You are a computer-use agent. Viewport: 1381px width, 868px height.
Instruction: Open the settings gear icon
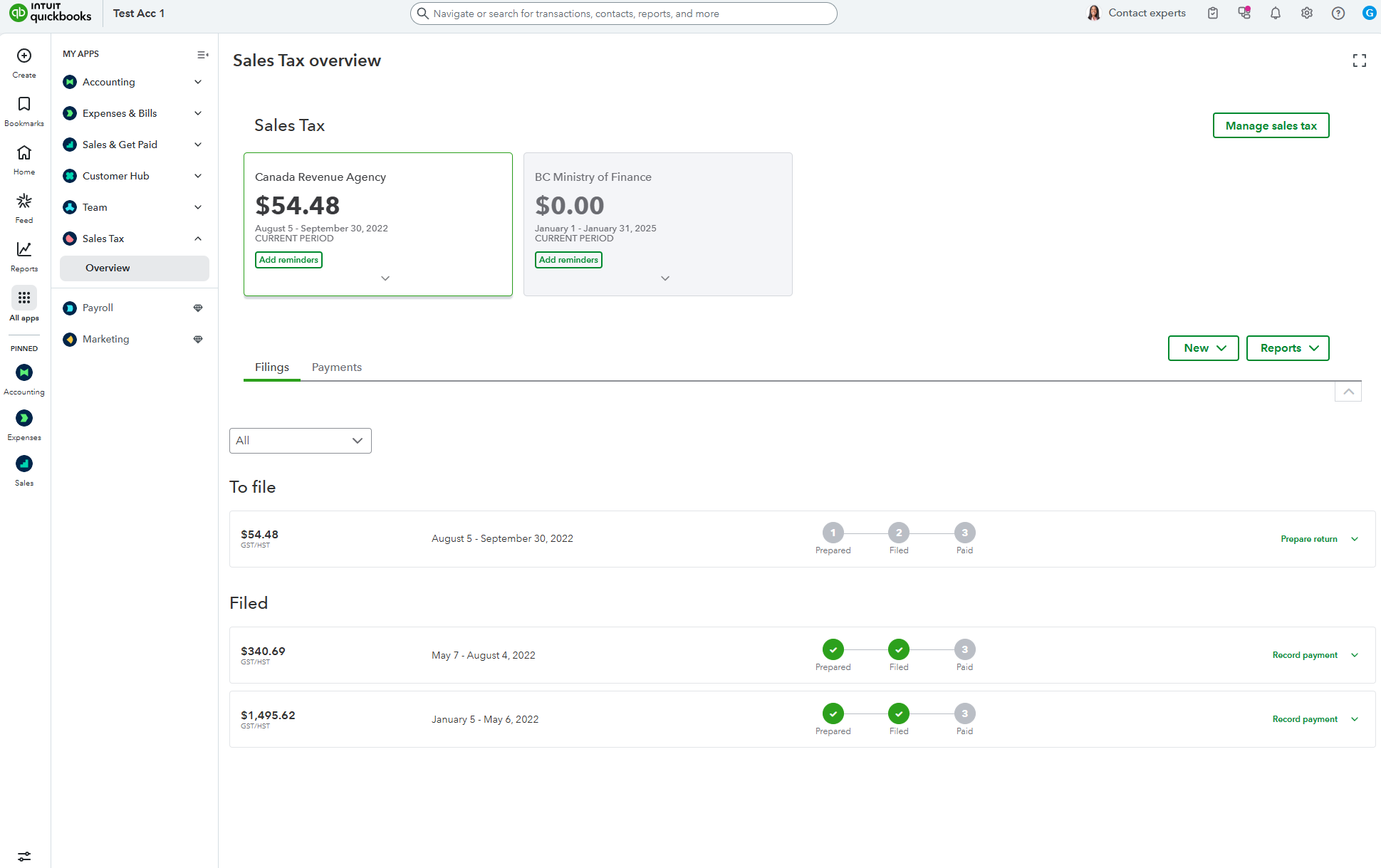1306,14
